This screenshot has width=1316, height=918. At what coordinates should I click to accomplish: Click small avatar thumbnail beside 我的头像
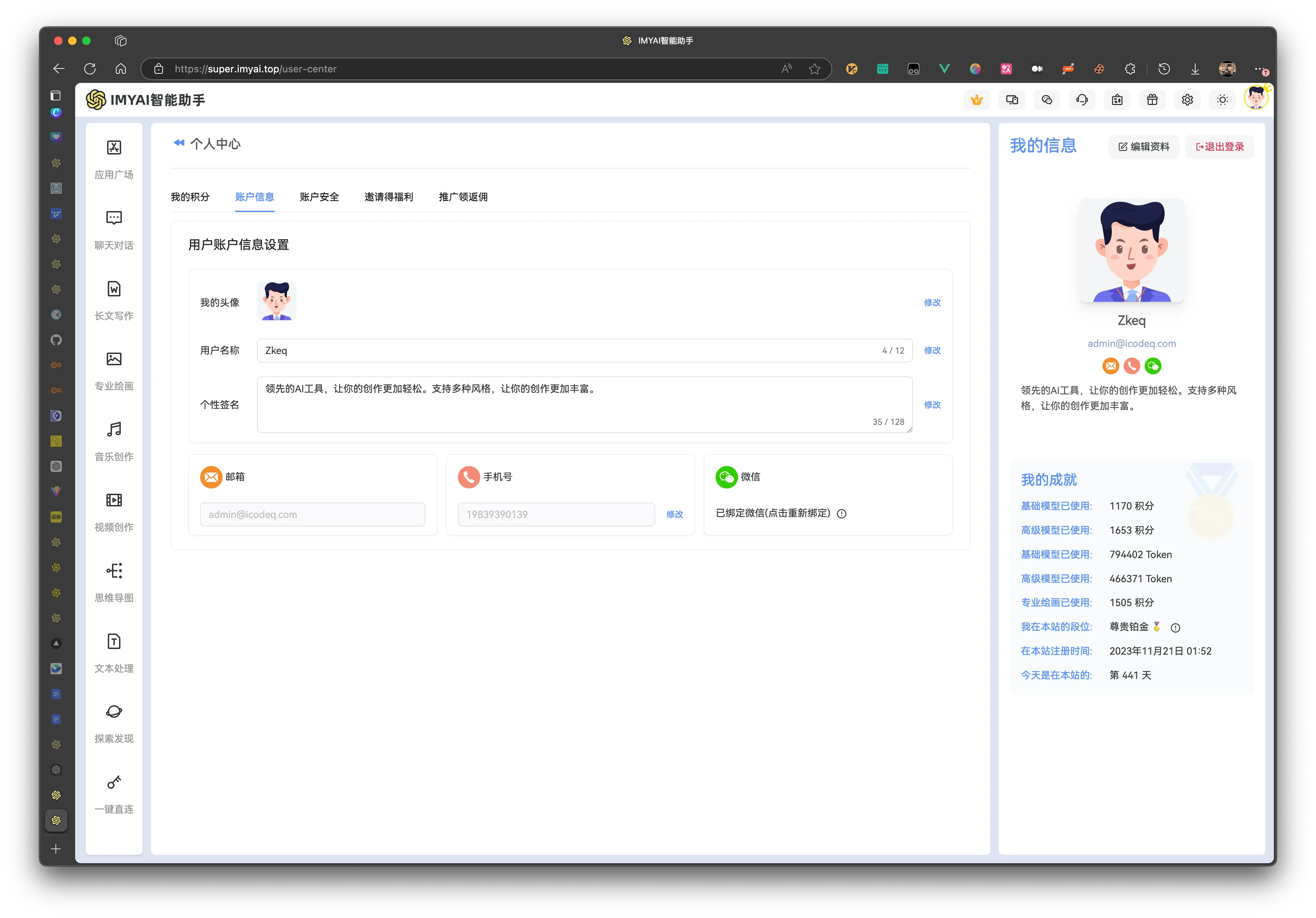[277, 301]
